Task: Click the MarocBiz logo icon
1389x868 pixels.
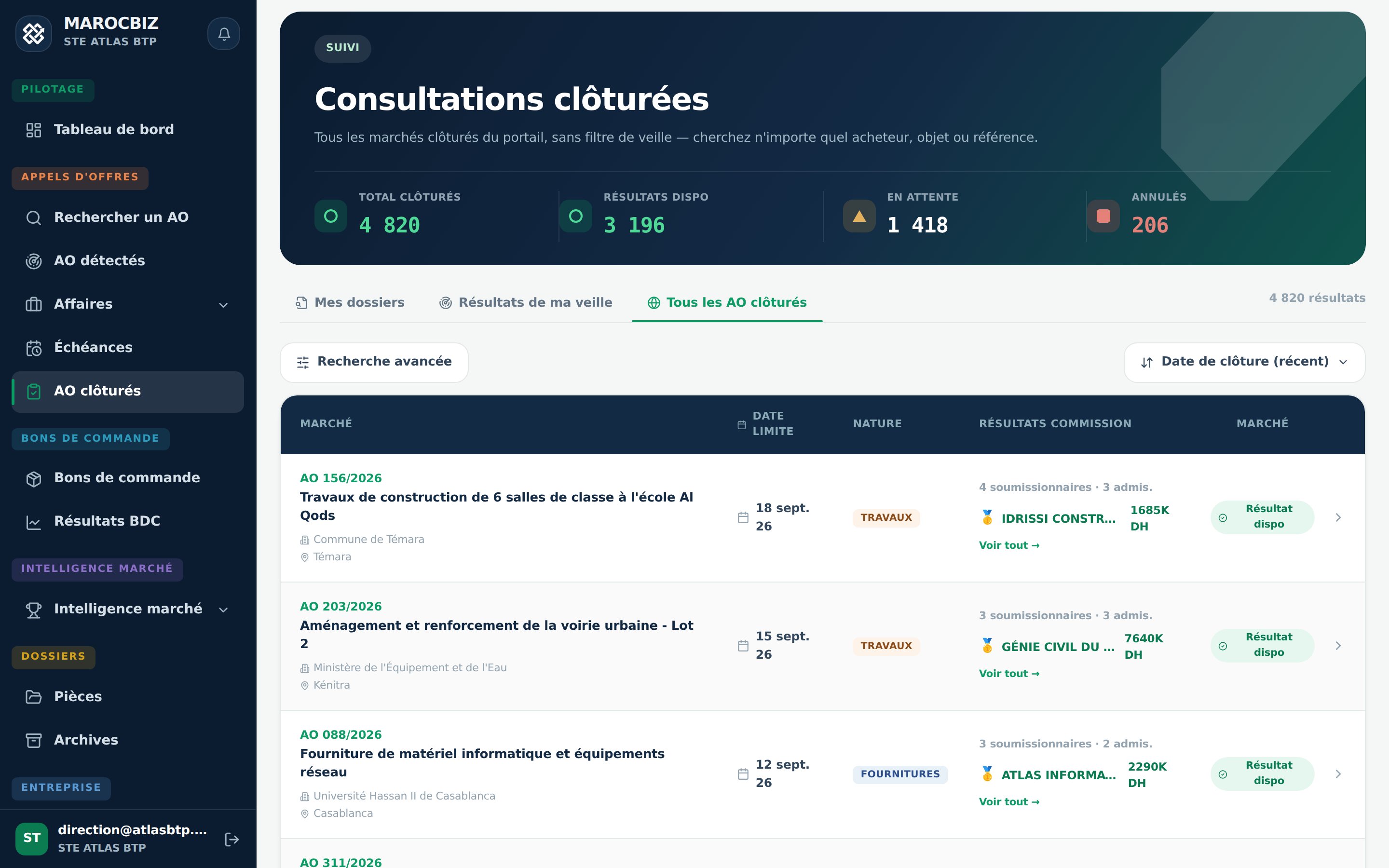Action: click(34, 34)
